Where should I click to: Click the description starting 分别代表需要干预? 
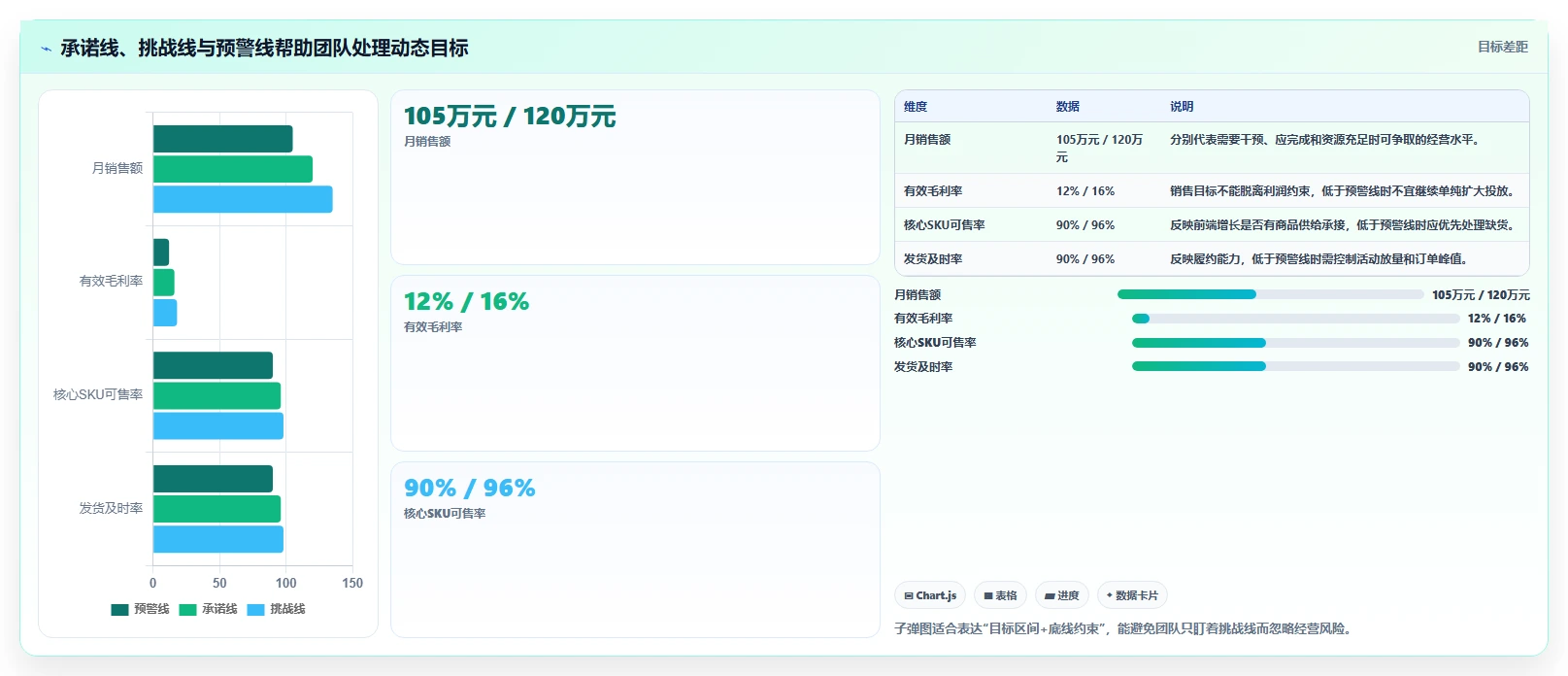(x=1327, y=140)
